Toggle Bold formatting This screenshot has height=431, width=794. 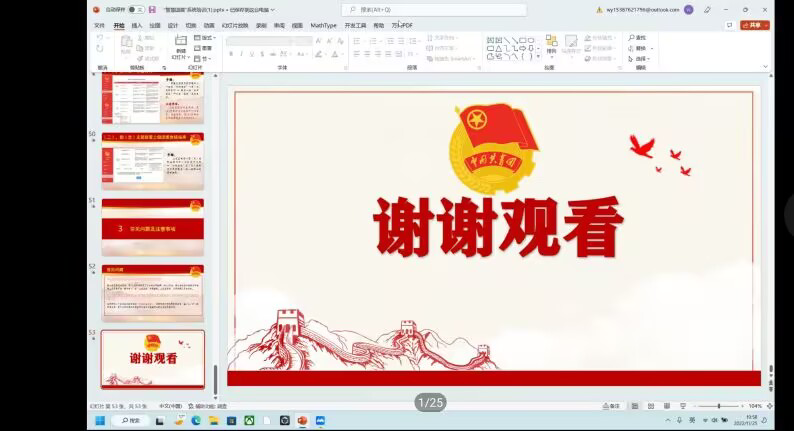tap(231, 54)
